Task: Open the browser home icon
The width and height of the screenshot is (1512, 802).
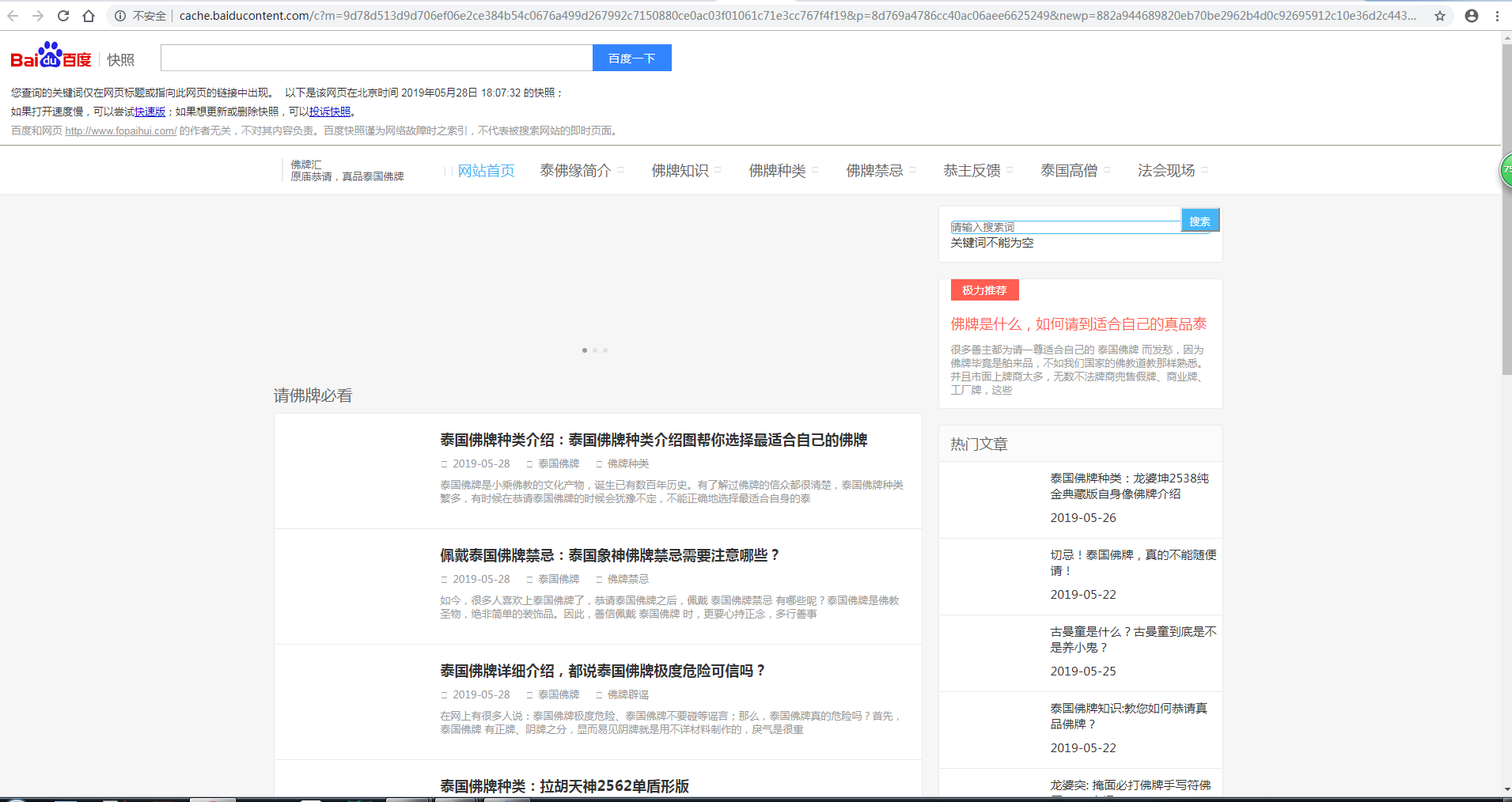Action: pos(89,16)
